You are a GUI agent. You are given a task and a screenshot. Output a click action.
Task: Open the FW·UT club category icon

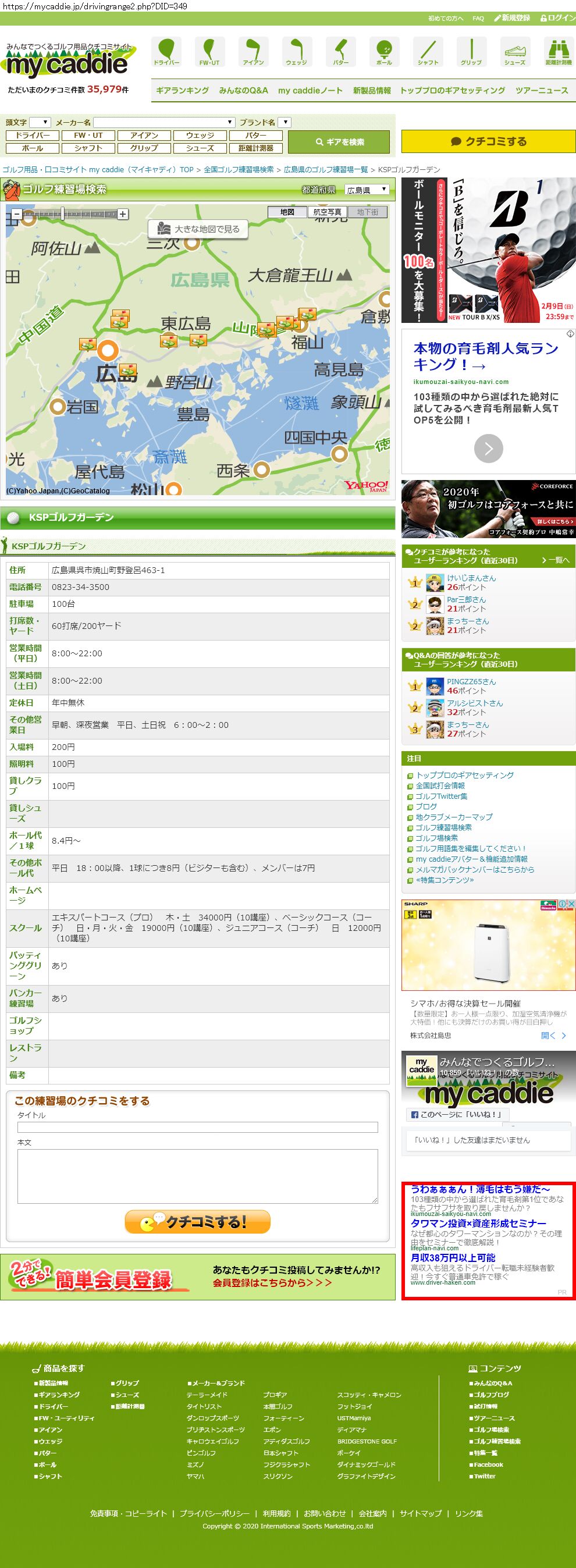tap(209, 51)
